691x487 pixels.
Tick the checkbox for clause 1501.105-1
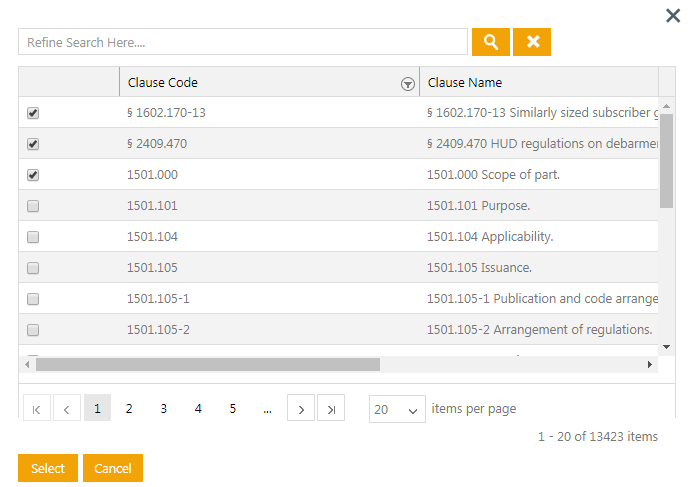(x=33, y=299)
